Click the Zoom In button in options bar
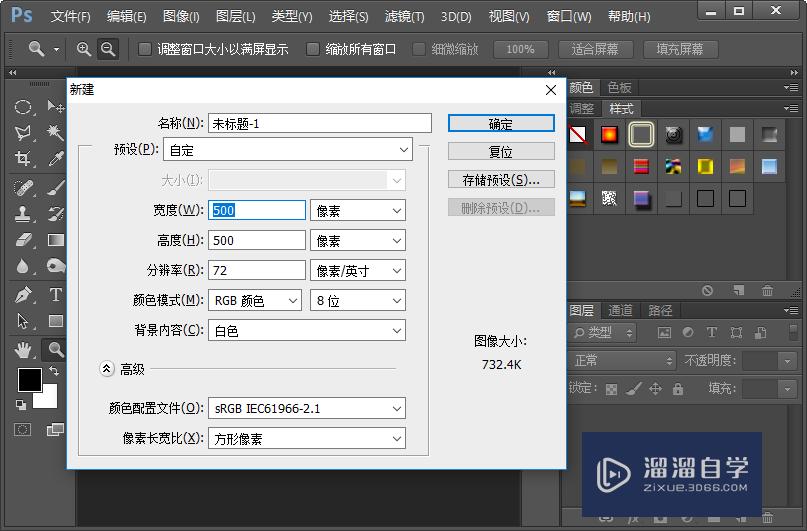The image size is (807, 531). click(83, 49)
